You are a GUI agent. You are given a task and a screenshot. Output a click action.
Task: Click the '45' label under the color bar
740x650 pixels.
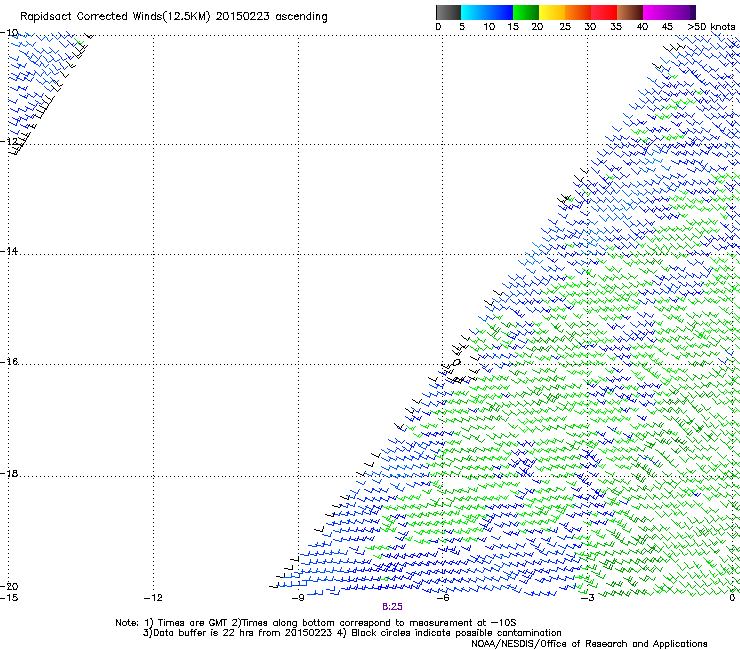point(667,27)
